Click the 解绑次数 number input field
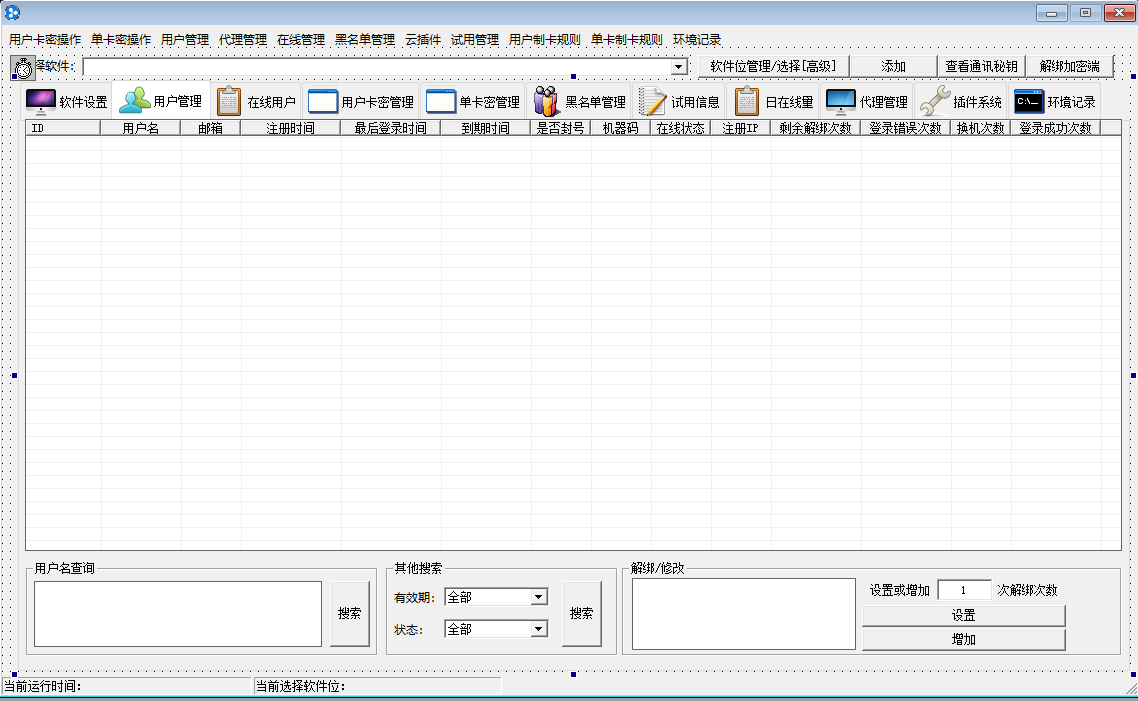 coord(964,590)
